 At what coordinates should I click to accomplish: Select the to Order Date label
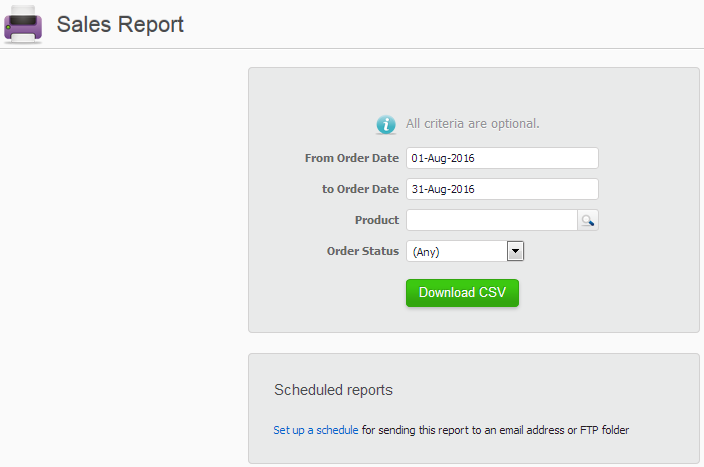pos(360,189)
